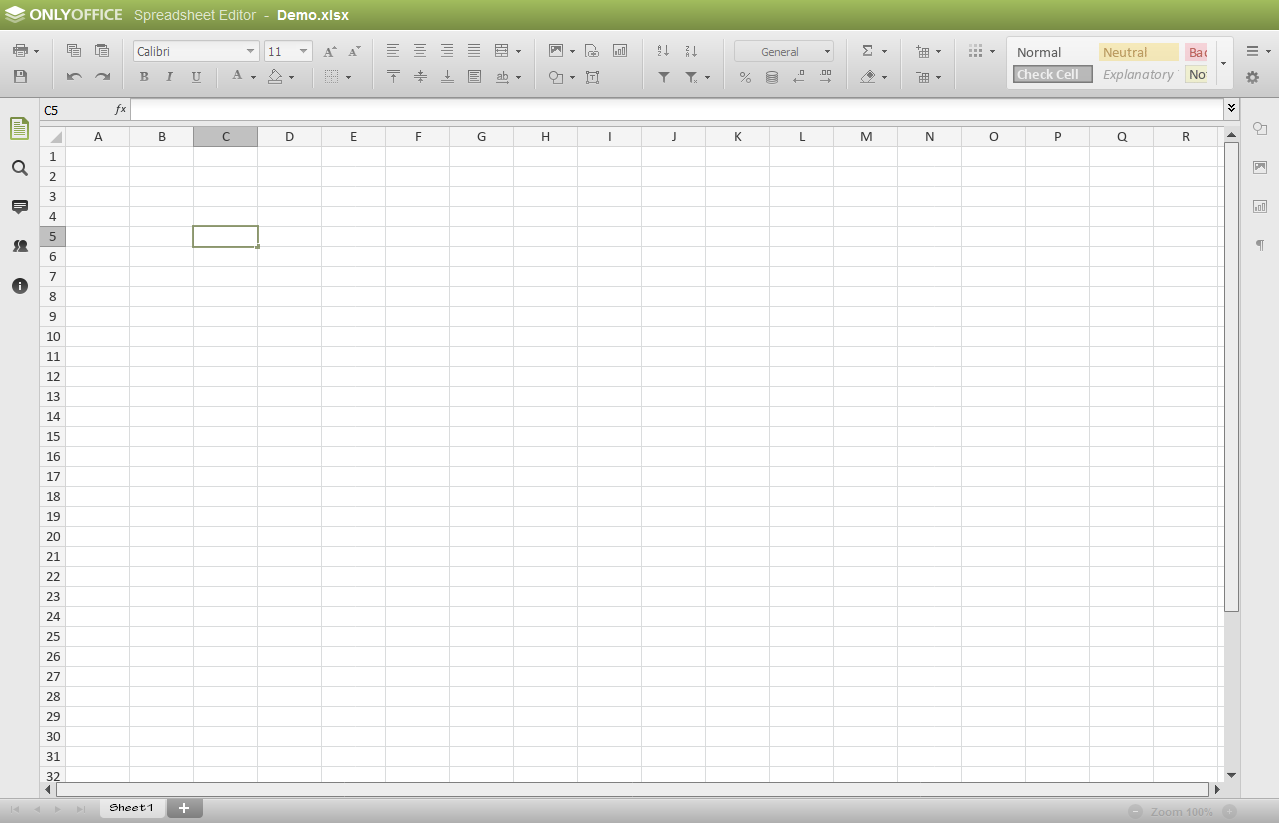Sort ascending A to Z
Image resolution: width=1279 pixels, height=823 pixels.
click(x=663, y=51)
